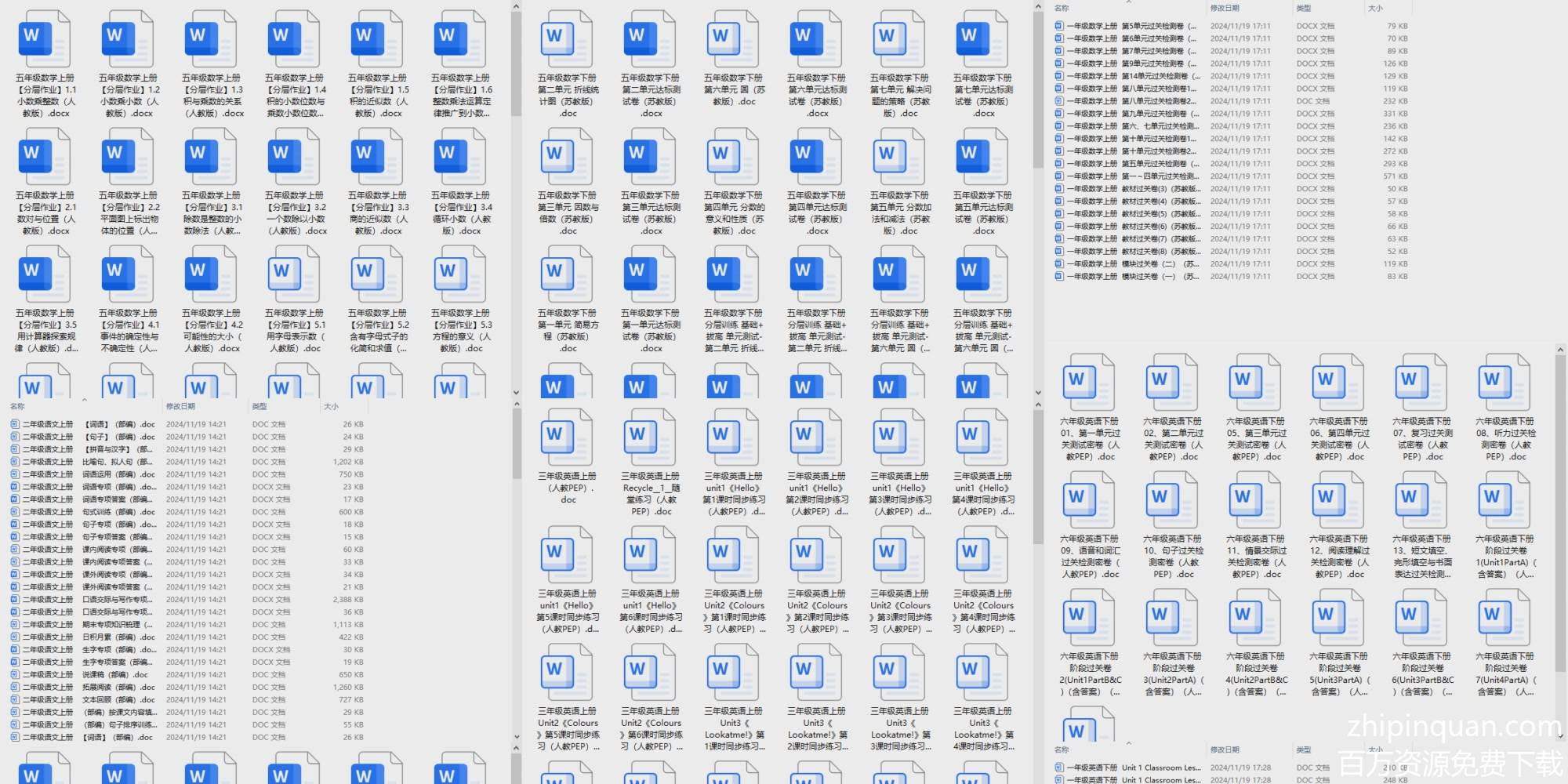Sort 一年级数学上册 list by 类型 header

tap(1304, 8)
